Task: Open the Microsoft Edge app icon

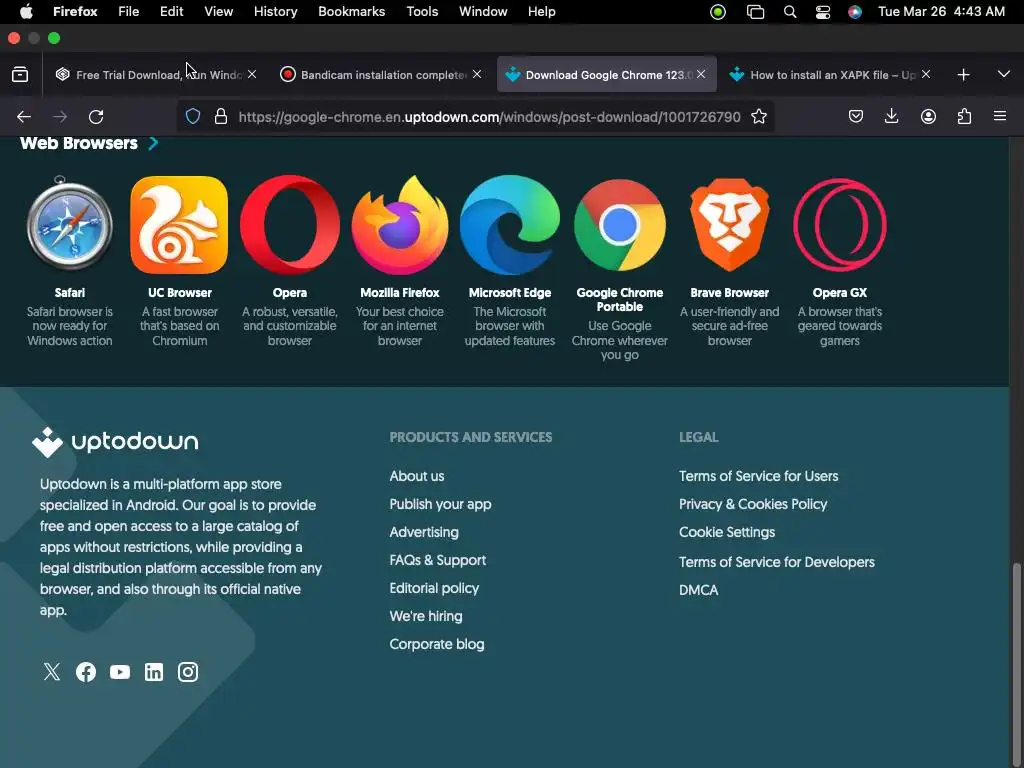Action: [x=509, y=224]
